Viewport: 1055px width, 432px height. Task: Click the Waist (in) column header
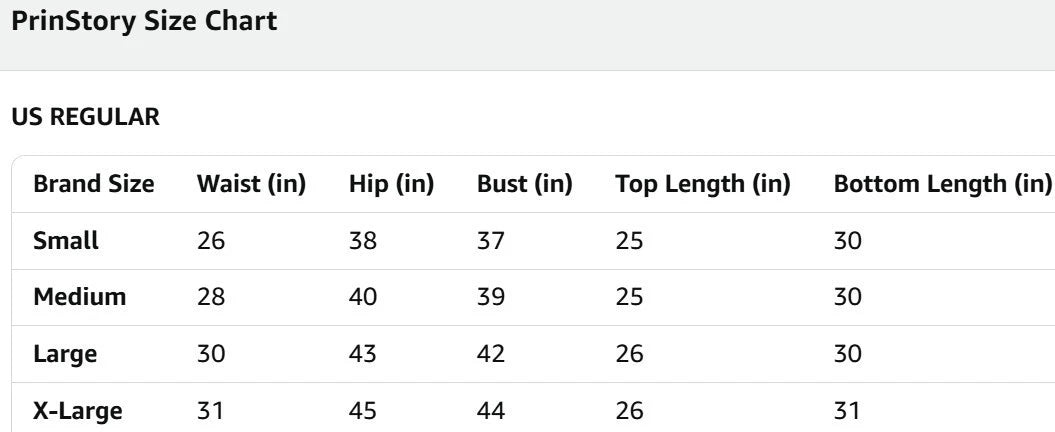[251, 184]
